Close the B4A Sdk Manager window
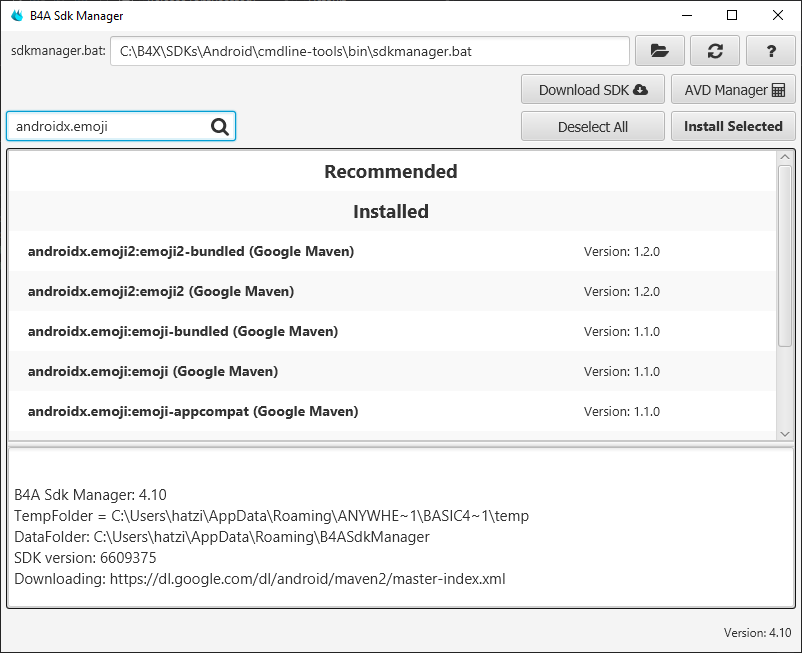Image resolution: width=802 pixels, height=653 pixels. (x=777, y=15)
